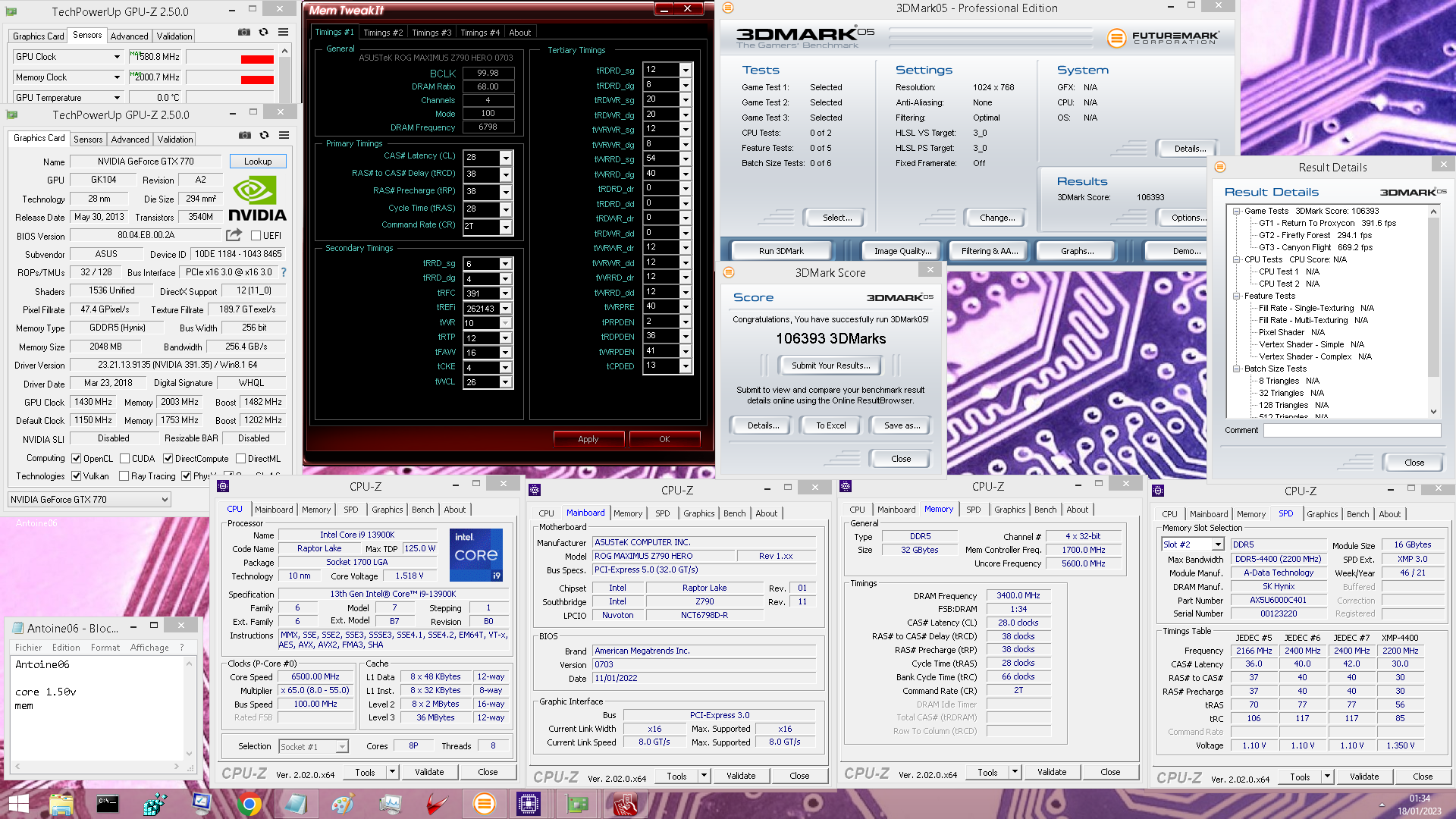Open Paint palette icon on taskbar
This screenshot has width=1456, height=819.
[x=343, y=804]
